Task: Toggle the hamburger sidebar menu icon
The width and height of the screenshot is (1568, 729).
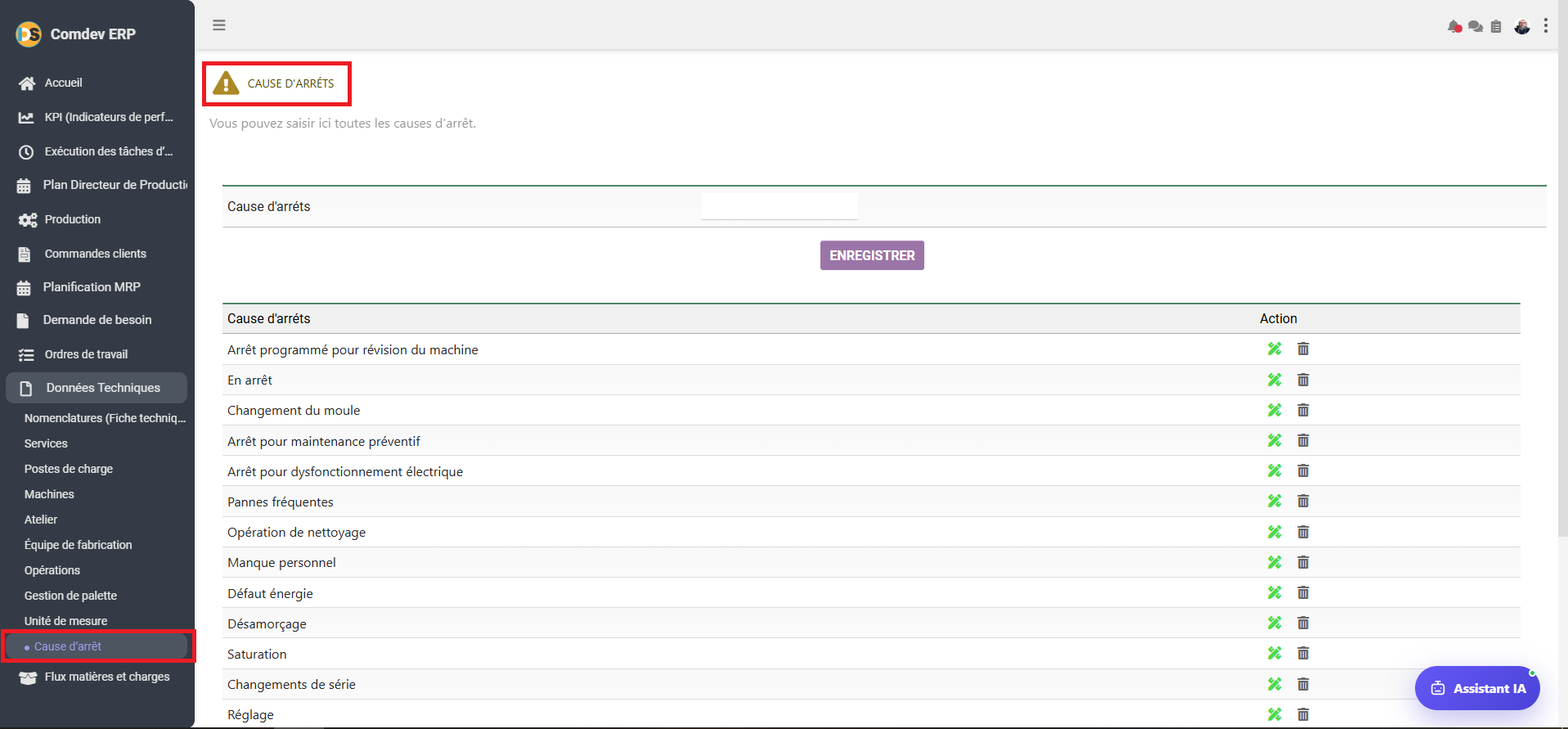Action: 218,25
